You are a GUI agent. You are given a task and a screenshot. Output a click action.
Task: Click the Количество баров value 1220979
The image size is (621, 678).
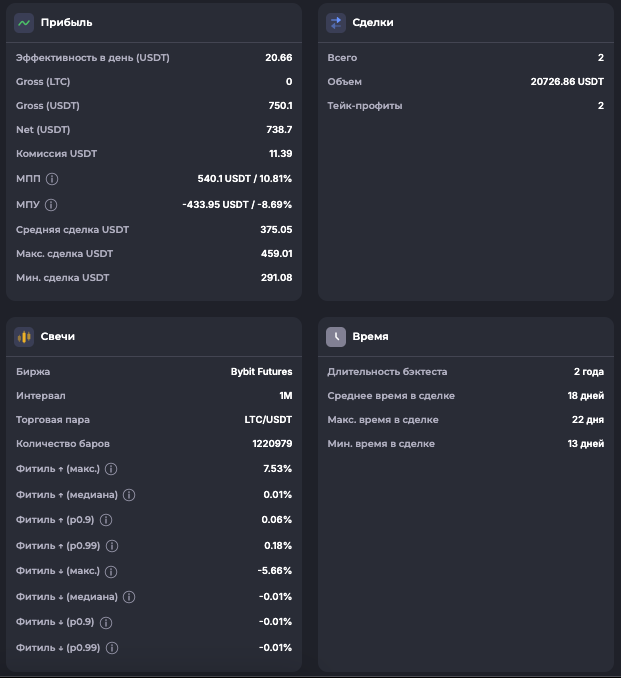click(272, 444)
